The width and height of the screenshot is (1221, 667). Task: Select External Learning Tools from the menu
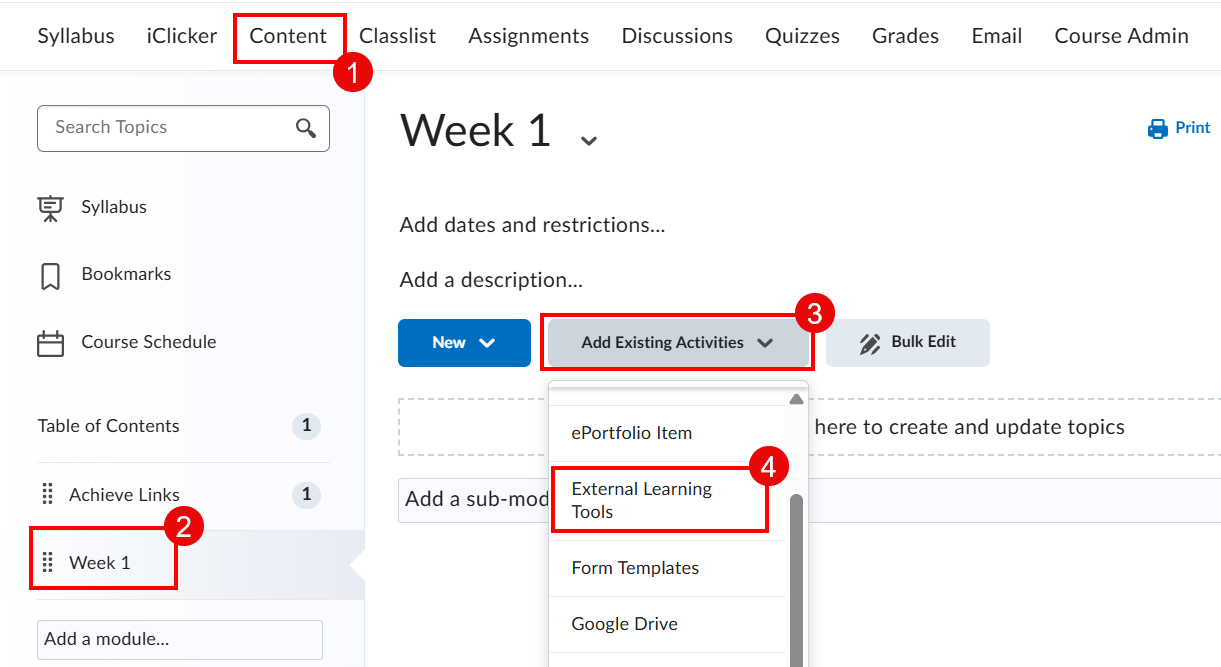(642, 500)
